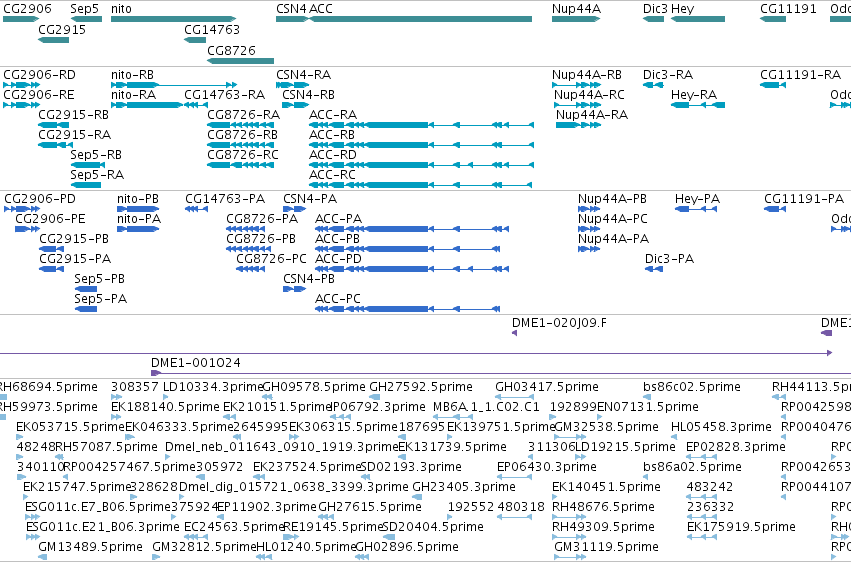Click the nito-RB transcript label
This screenshot has height=562, width=851.
click(132, 74)
